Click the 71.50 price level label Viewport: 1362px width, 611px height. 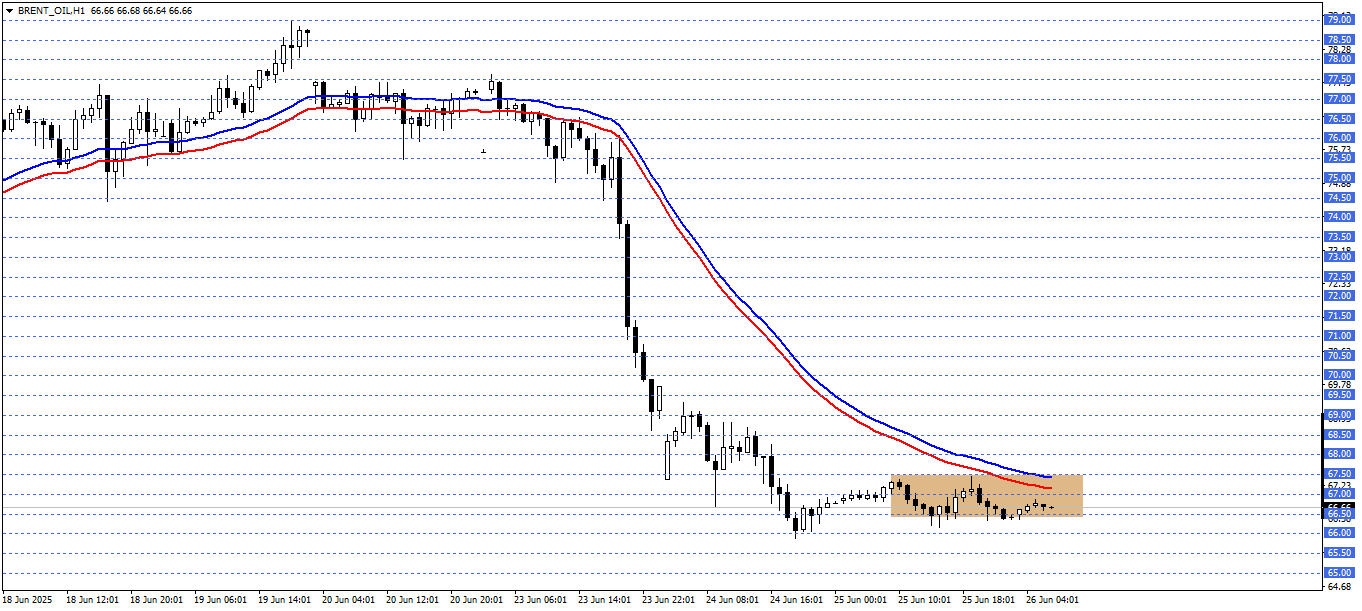(1339, 316)
